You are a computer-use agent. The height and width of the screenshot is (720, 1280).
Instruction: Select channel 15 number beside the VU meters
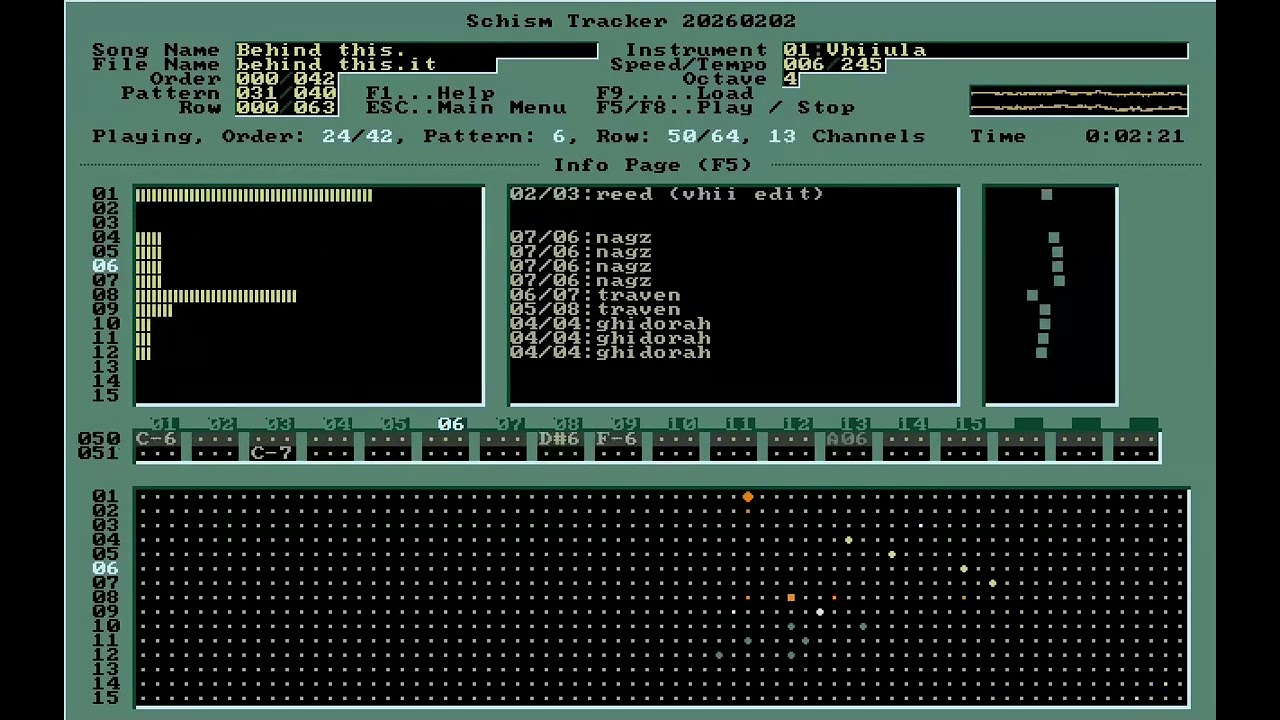[105, 396]
